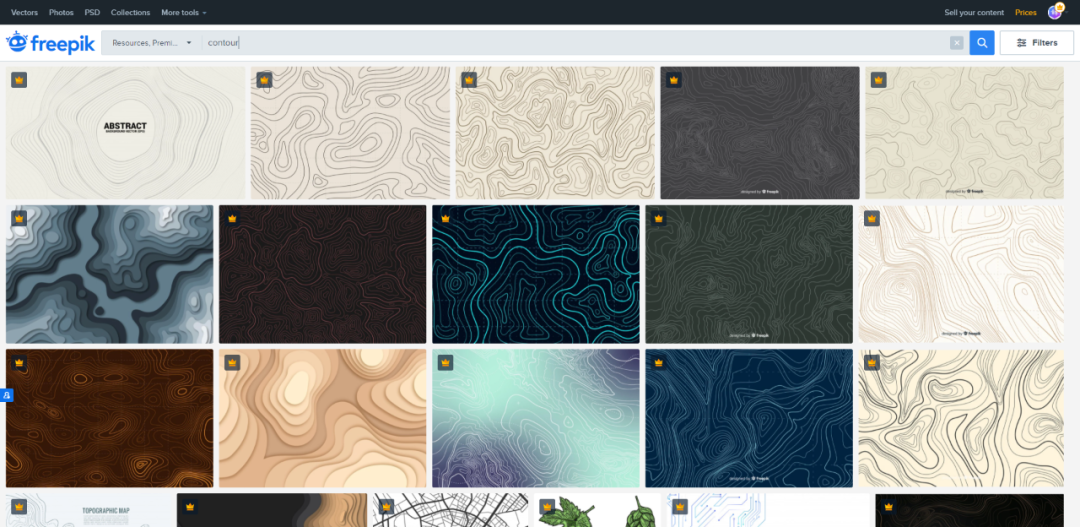1080x527 pixels.
Task: Click the crown badge on the navy blue contour image
Action: 658,362
